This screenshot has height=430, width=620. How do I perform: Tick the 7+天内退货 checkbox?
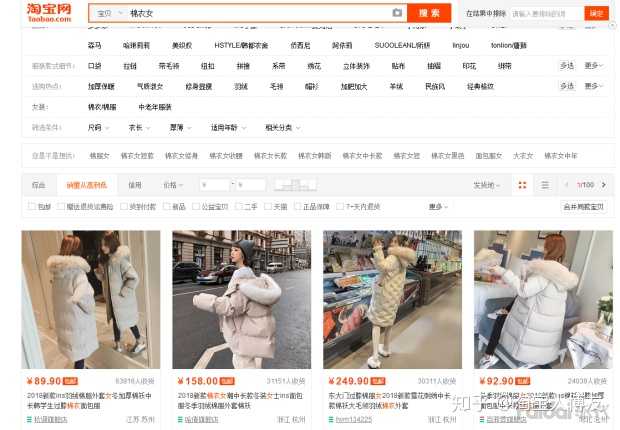tap(340, 206)
